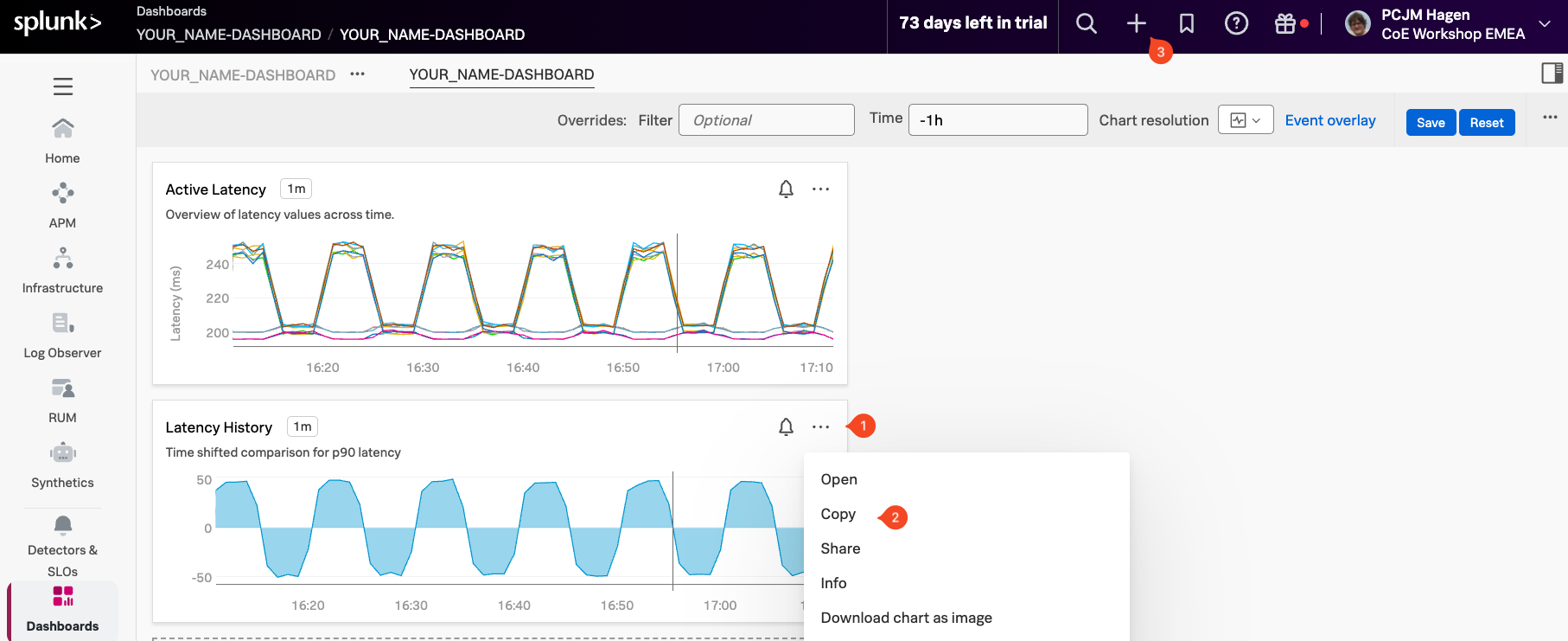Expand the PCJM Hagen account menu
The height and width of the screenshot is (641, 1568).
point(1544,24)
